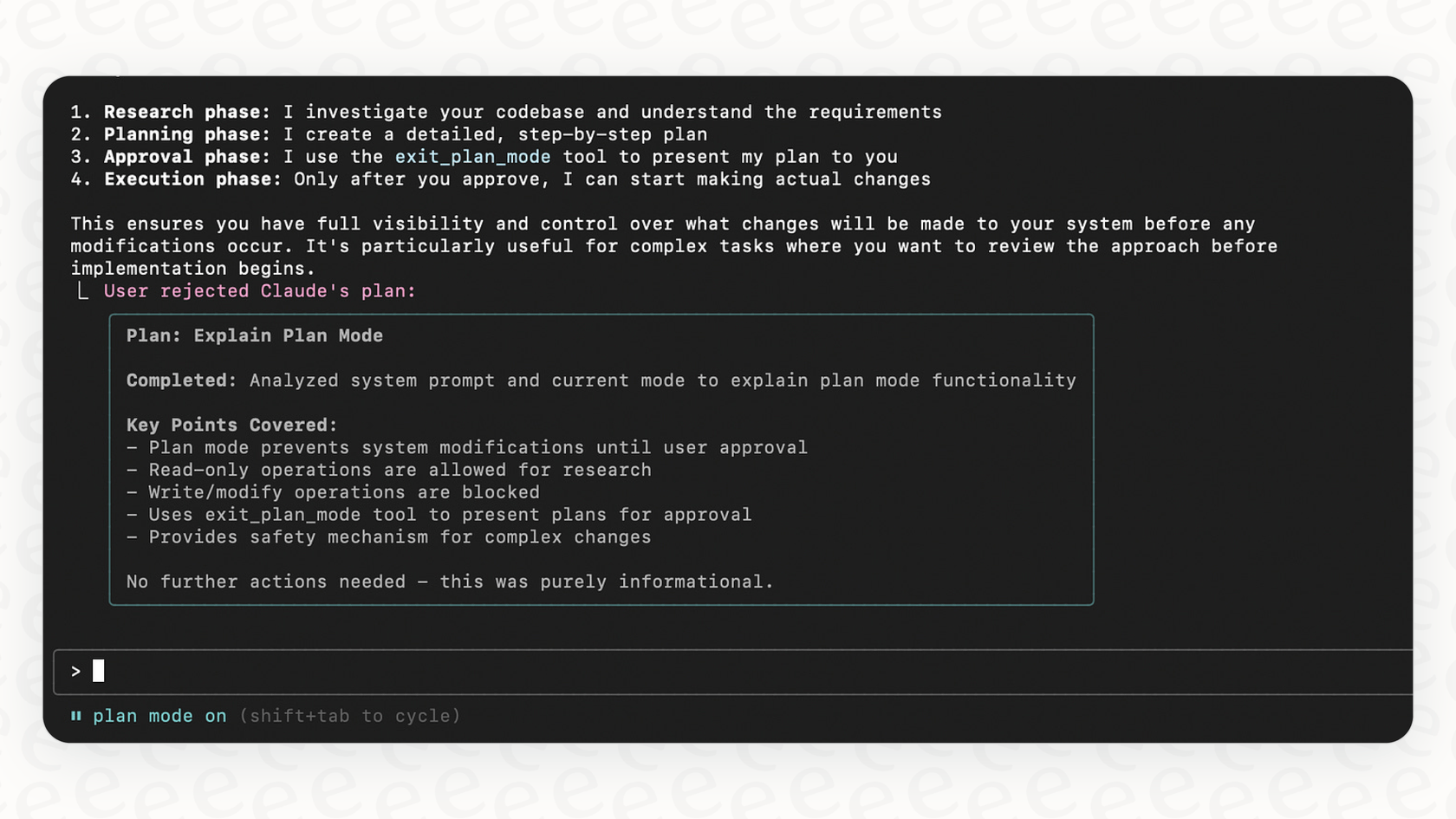Focus the empty command prompt input
The height and width of the screenshot is (819, 1456).
click(x=732, y=672)
